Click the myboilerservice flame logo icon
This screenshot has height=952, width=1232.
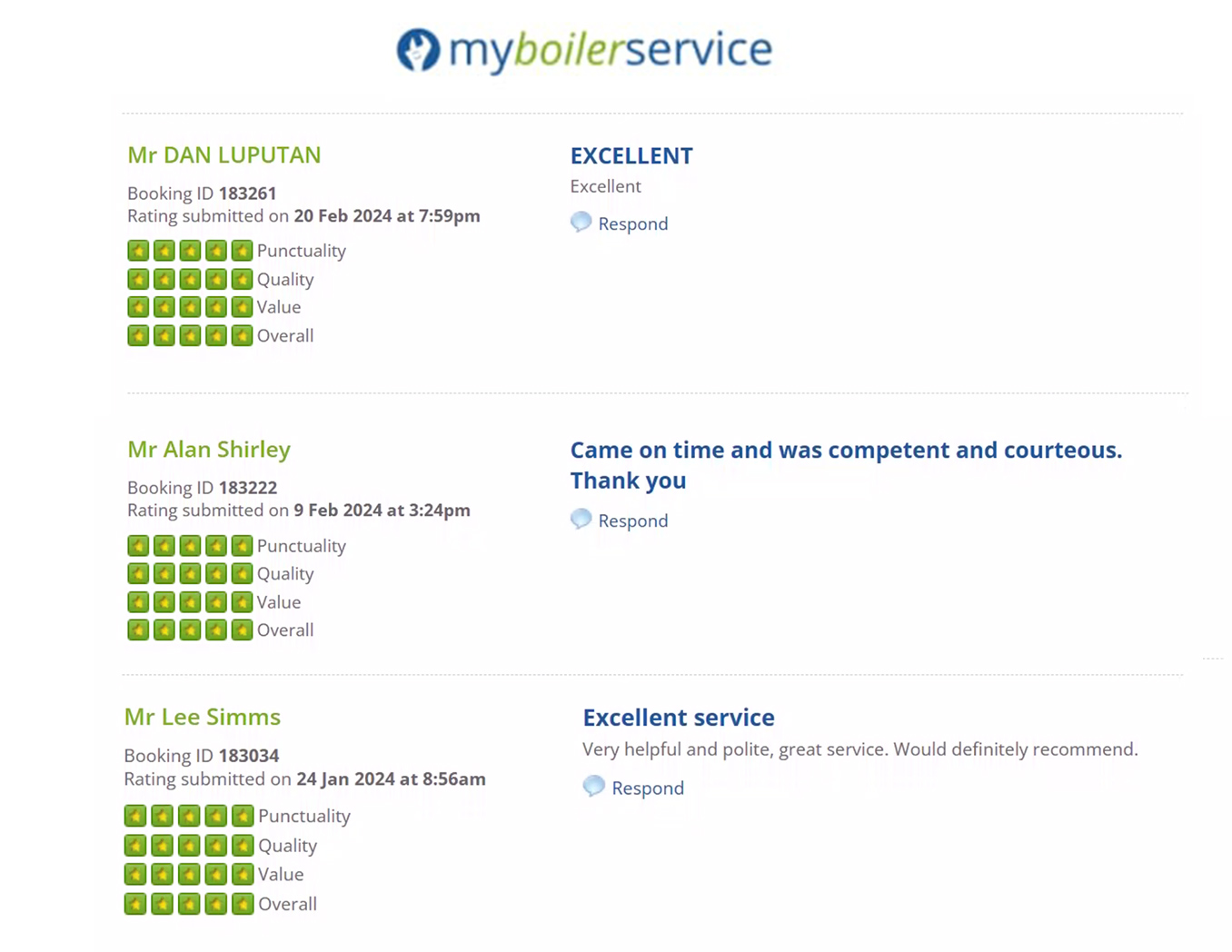(x=418, y=50)
